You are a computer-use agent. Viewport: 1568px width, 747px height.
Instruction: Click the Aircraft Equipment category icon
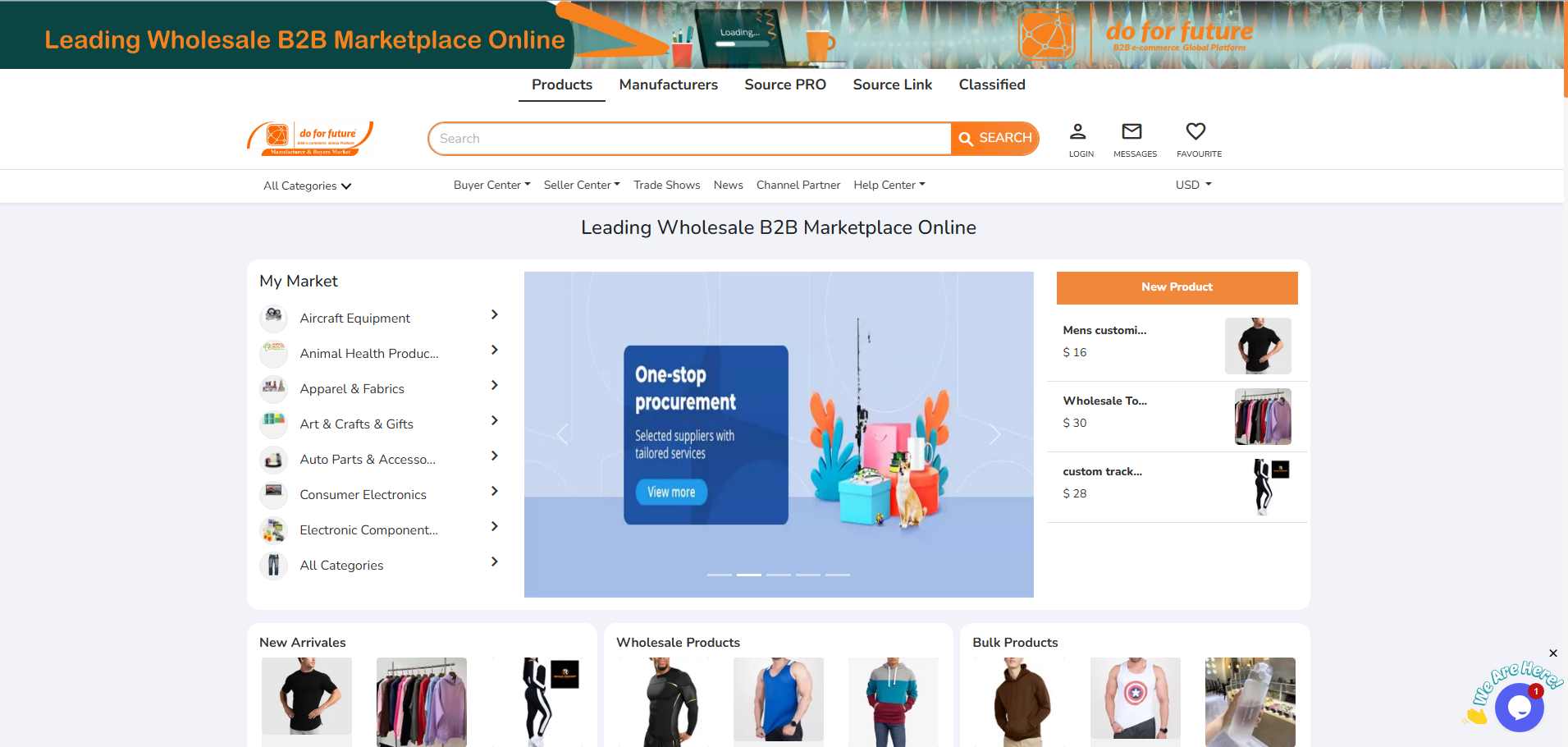point(273,318)
